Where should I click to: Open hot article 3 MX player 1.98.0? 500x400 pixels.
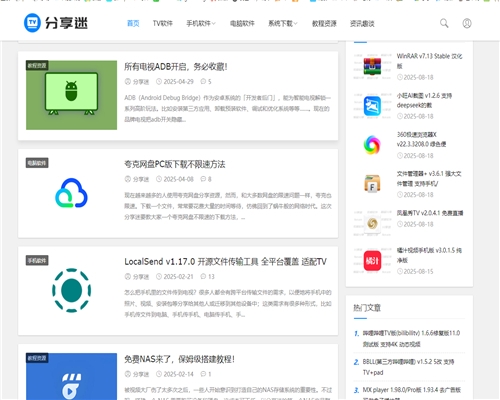412,393
